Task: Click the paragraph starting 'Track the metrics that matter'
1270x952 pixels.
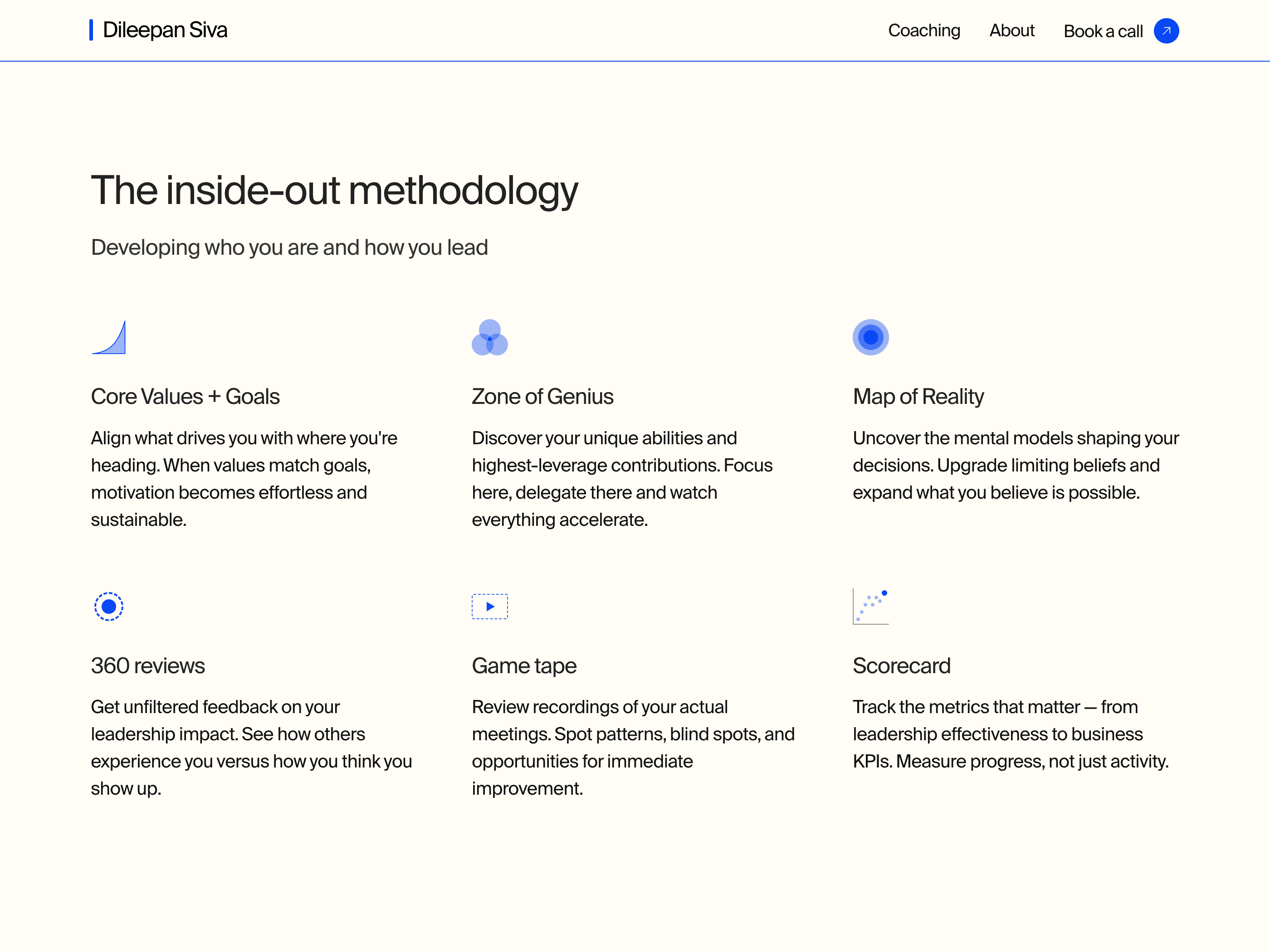Action: 1011,734
